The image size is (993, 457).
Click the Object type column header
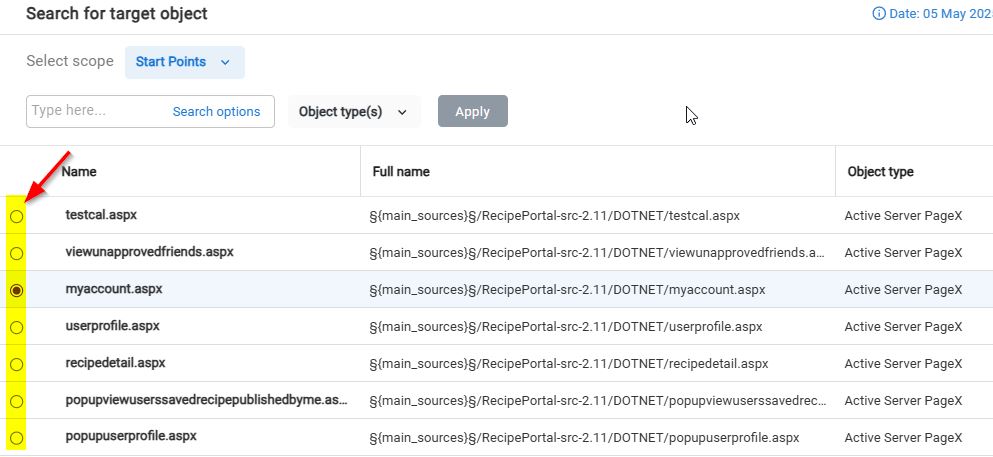pos(880,171)
